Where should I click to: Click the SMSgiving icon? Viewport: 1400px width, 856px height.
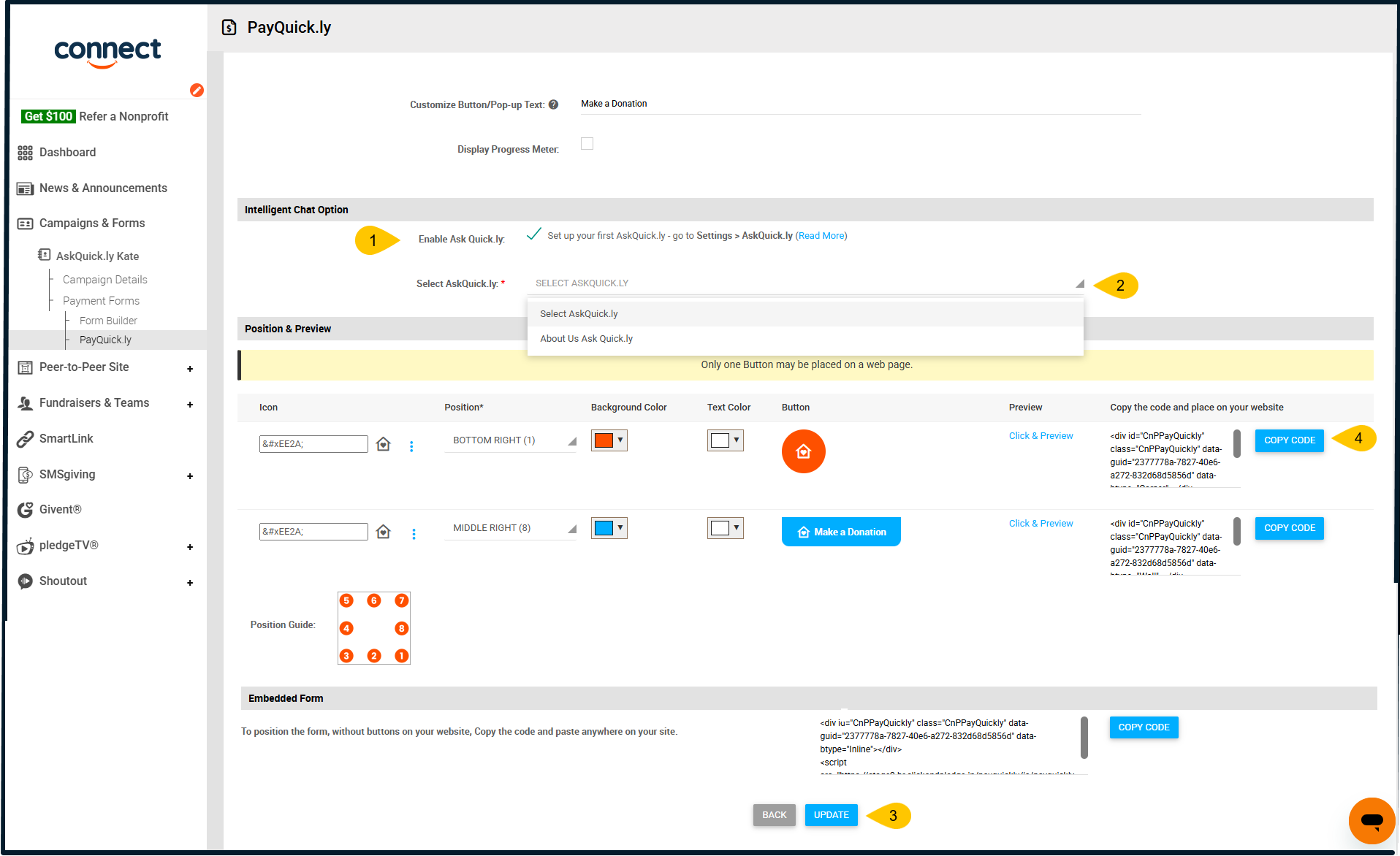(25, 475)
